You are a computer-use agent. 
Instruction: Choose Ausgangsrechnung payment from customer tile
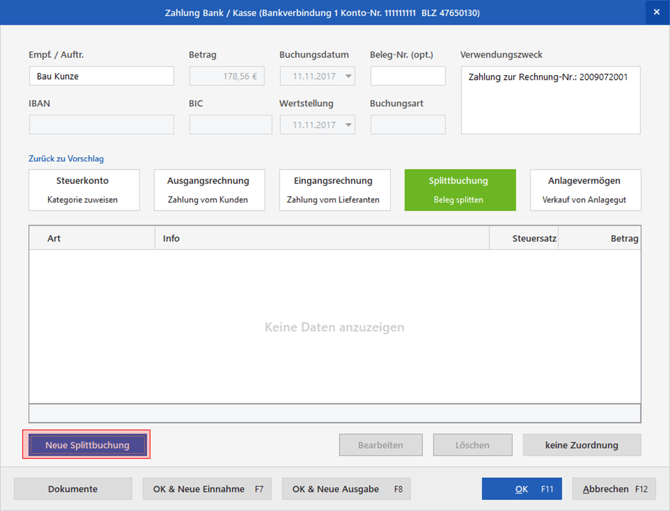coord(209,190)
